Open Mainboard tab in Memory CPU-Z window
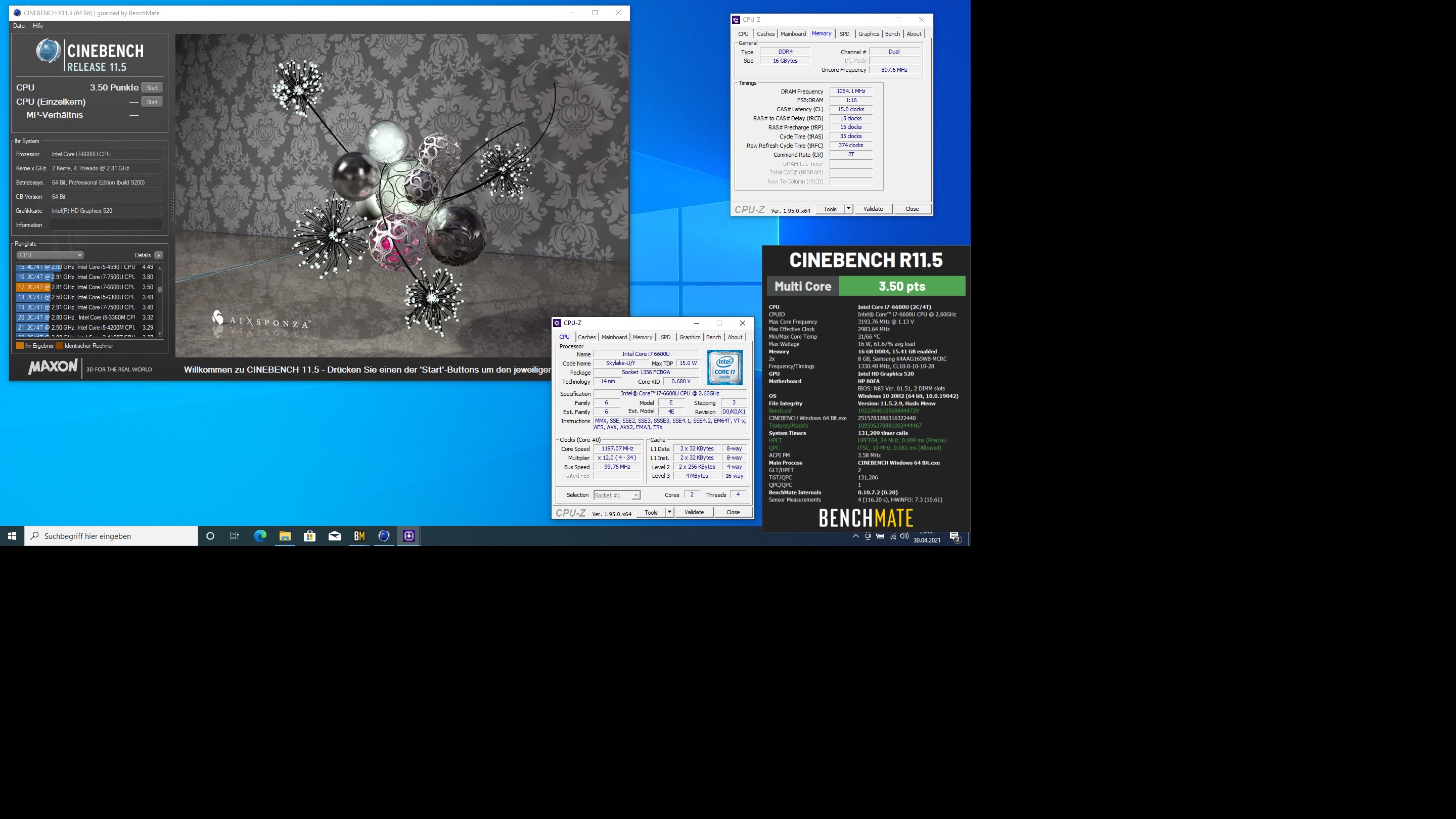Viewport: 1456px width, 819px height. [x=793, y=34]
